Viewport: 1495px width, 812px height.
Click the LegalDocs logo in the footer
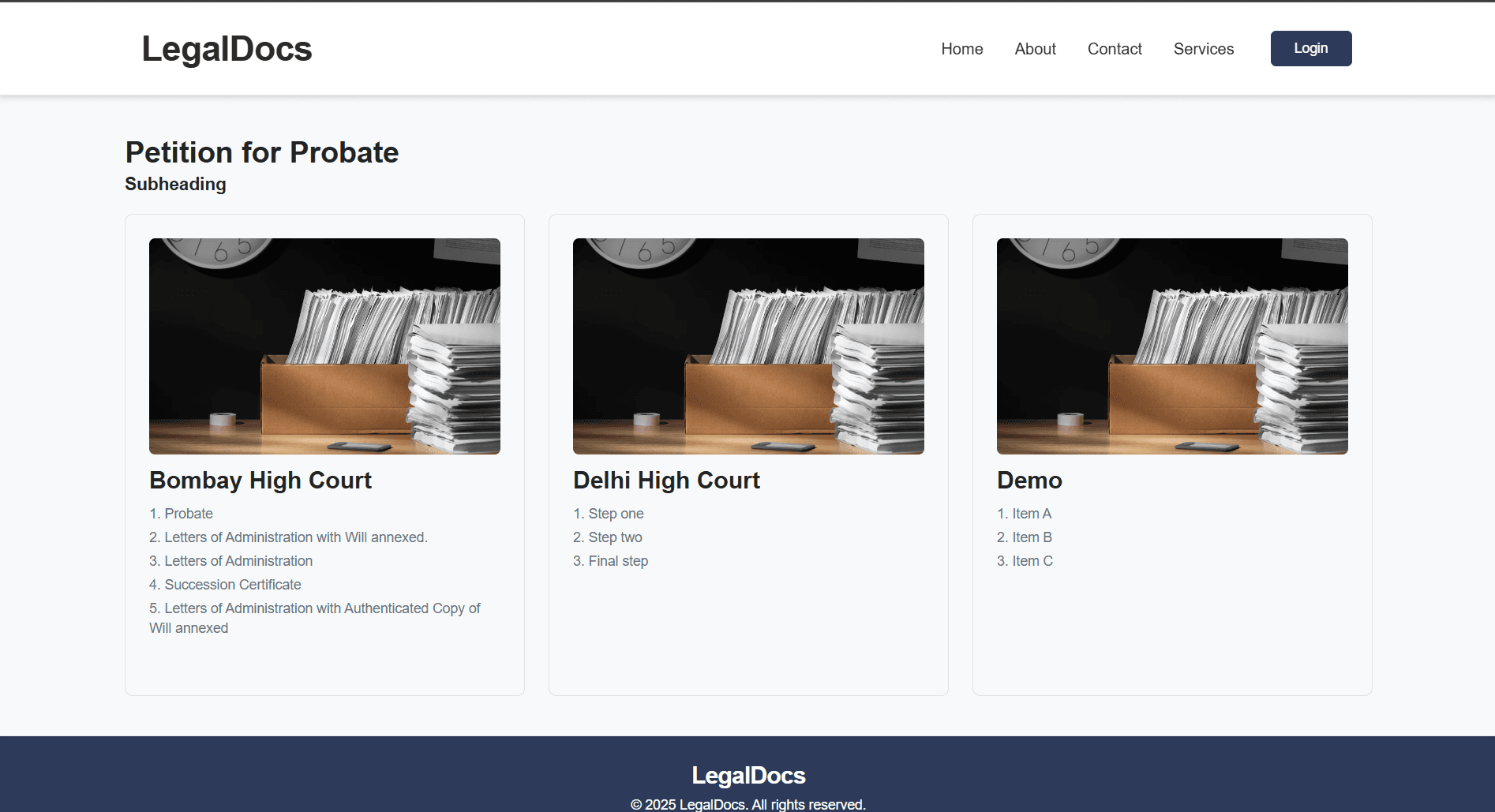[747, 776]
